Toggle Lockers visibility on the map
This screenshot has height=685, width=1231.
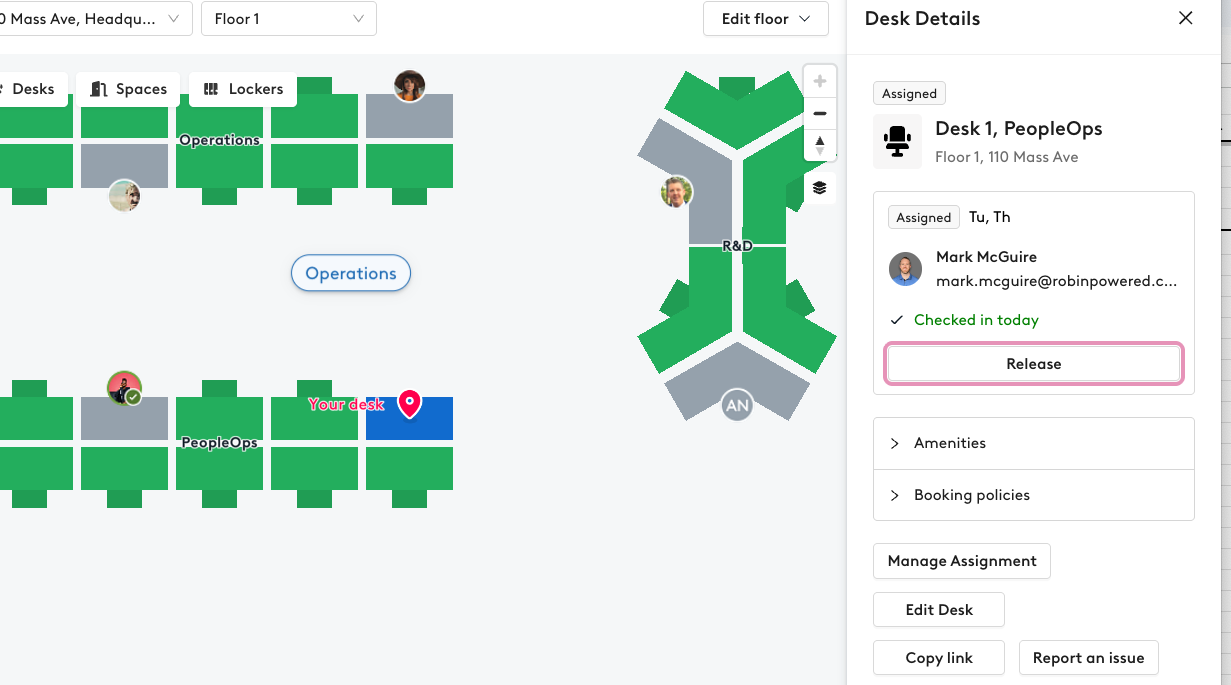243,88
